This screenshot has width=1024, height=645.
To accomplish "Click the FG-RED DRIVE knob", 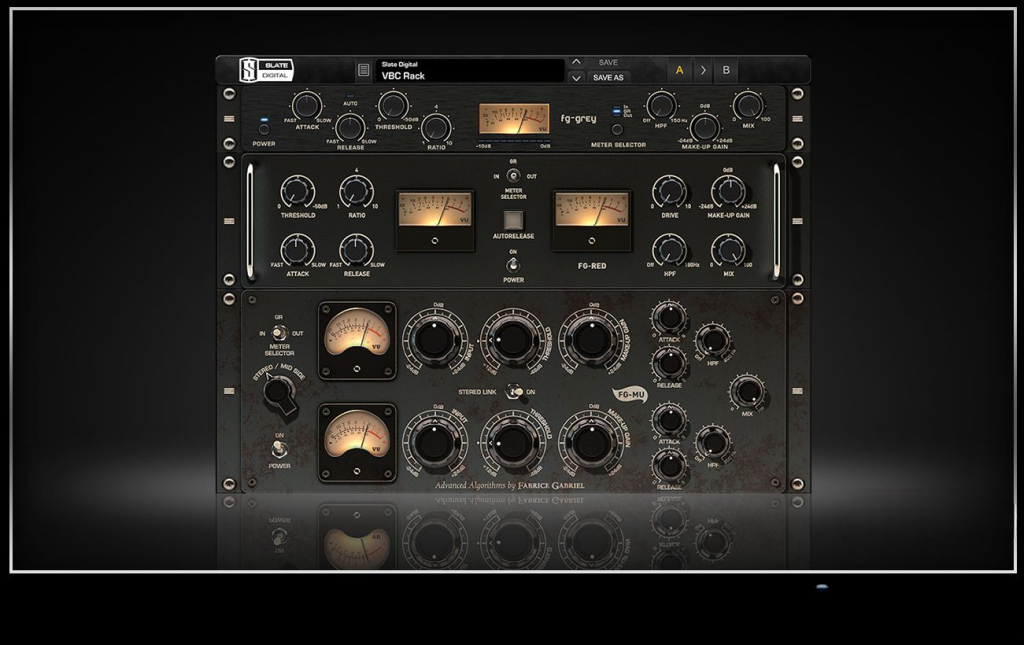I will coord(669,192).
